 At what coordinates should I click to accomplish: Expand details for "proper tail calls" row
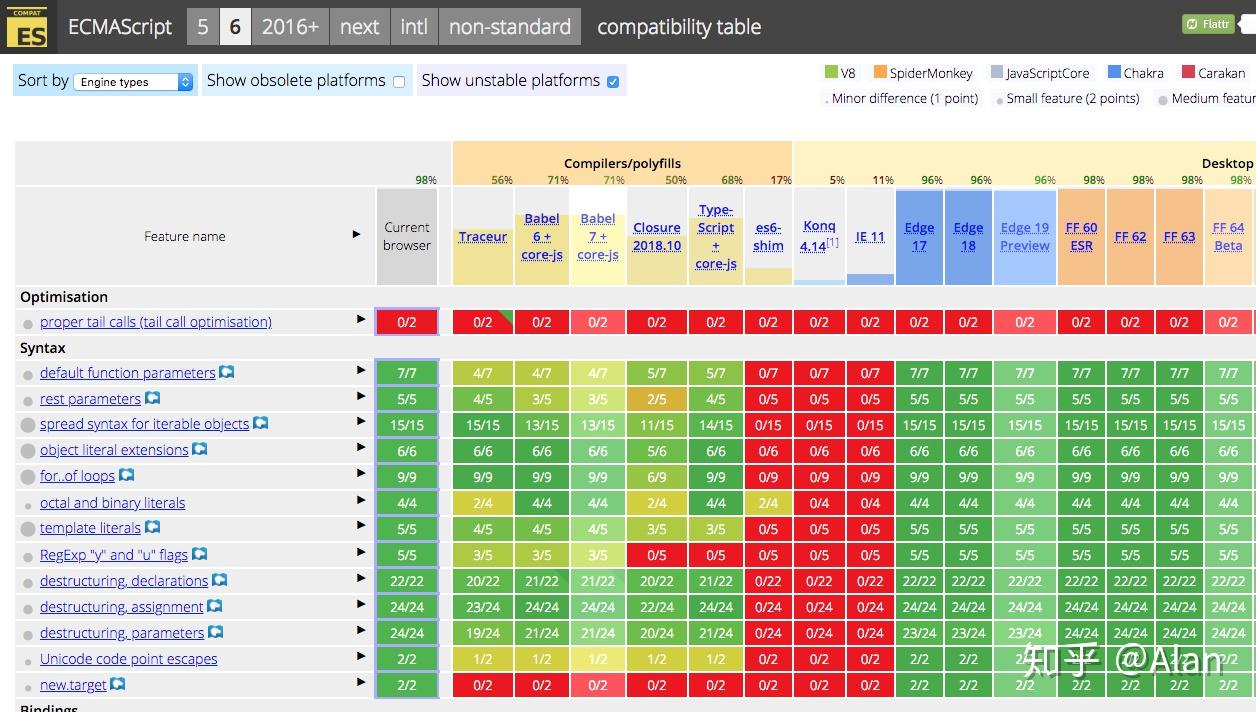point(361,321)
